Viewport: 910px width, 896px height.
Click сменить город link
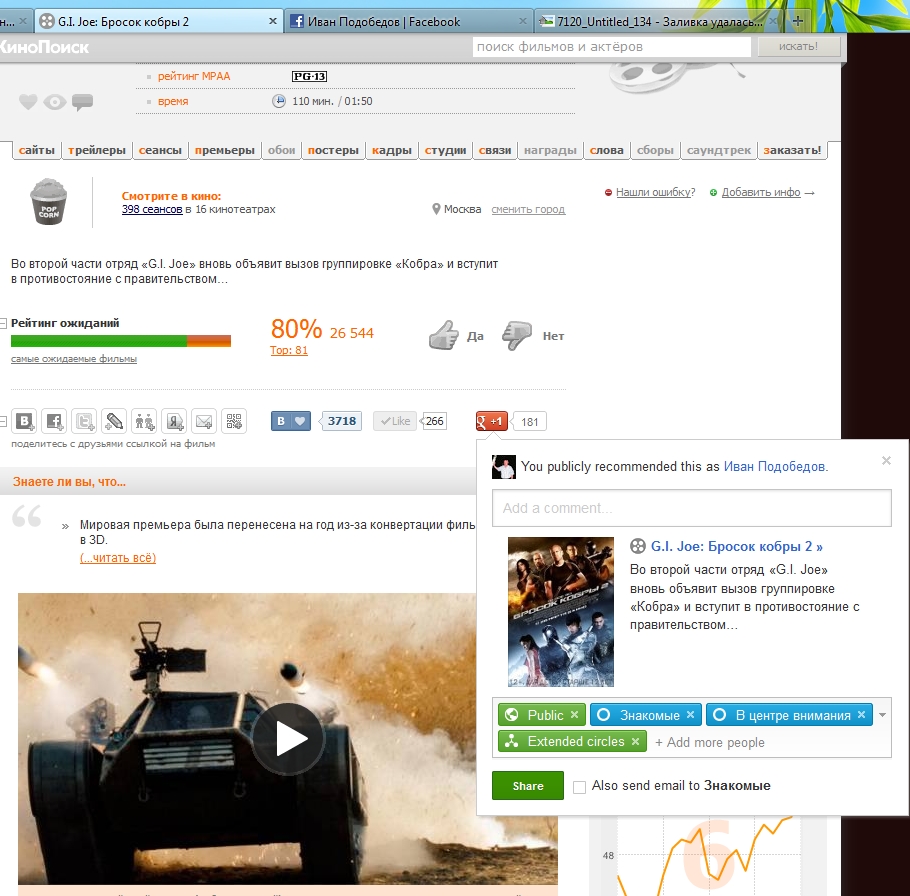click(x=528, y=209)
